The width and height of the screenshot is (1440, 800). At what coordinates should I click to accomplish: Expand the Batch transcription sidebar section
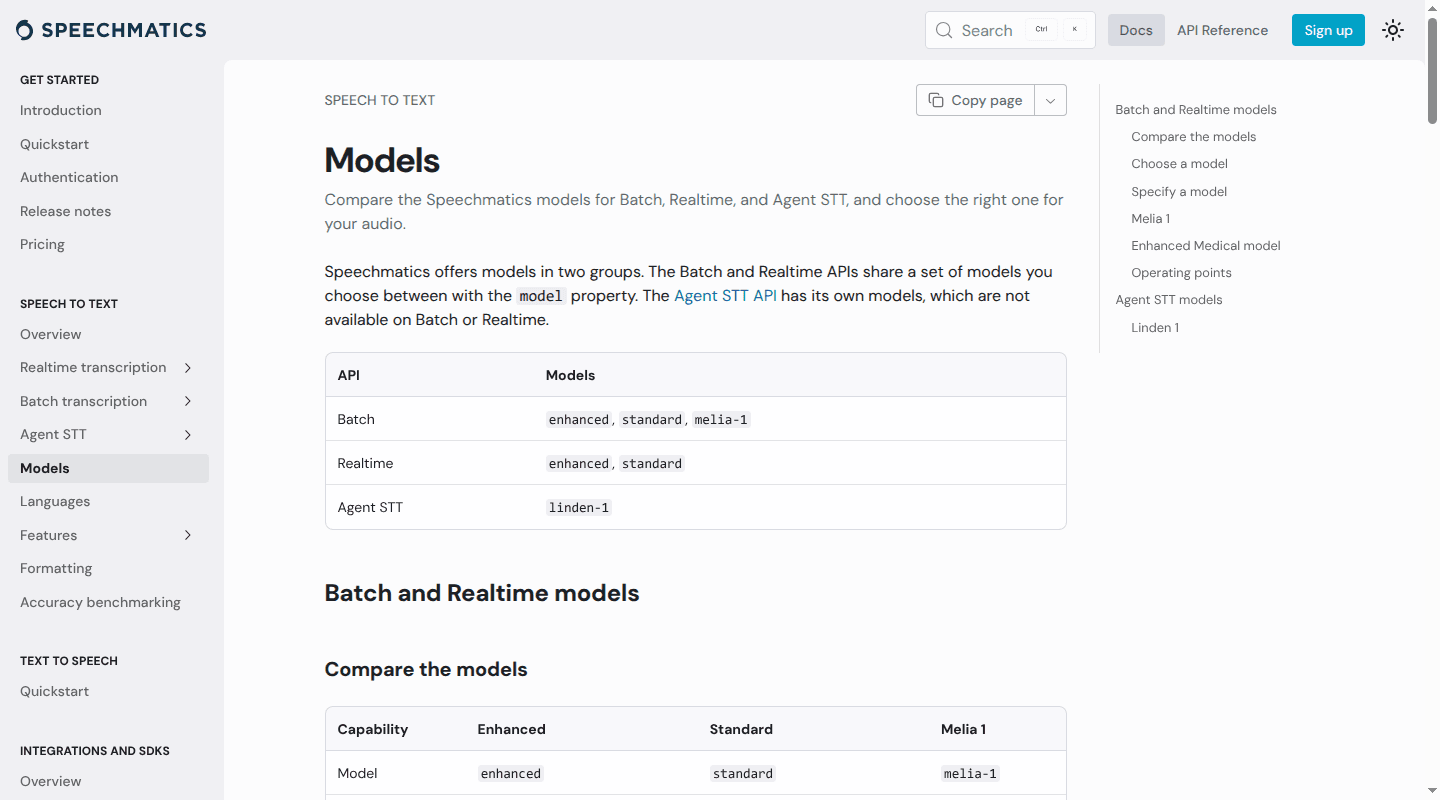(x=188, y=401)
